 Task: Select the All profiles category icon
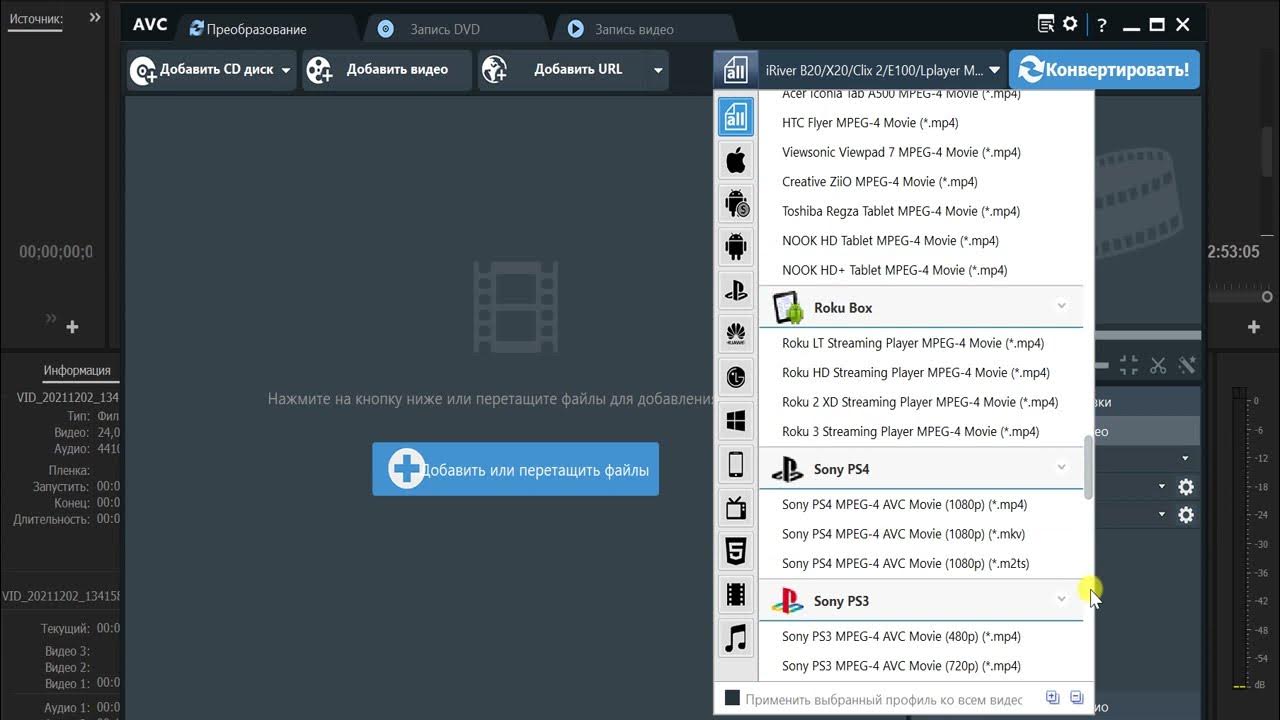point(736,118)
